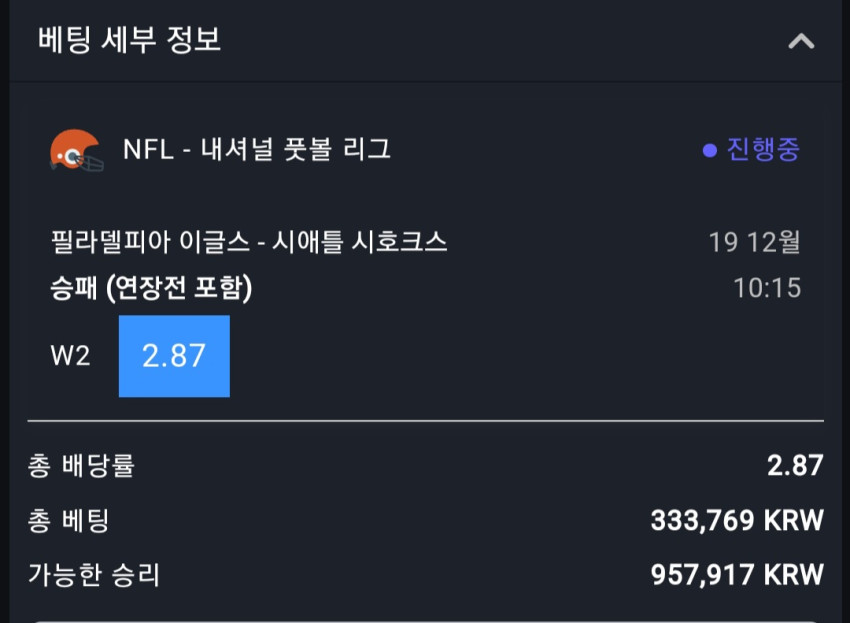
Task: Click the 총 베팅 row label
Action: [68, 521]
